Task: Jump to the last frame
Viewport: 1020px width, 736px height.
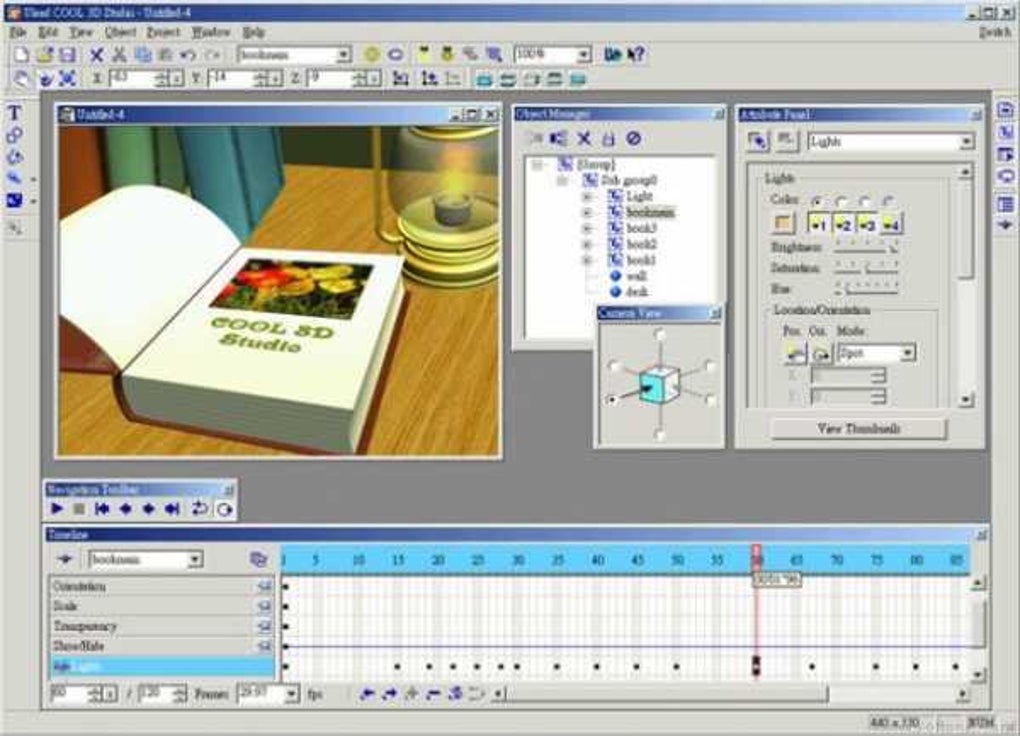Action: [x=172, y=508]
